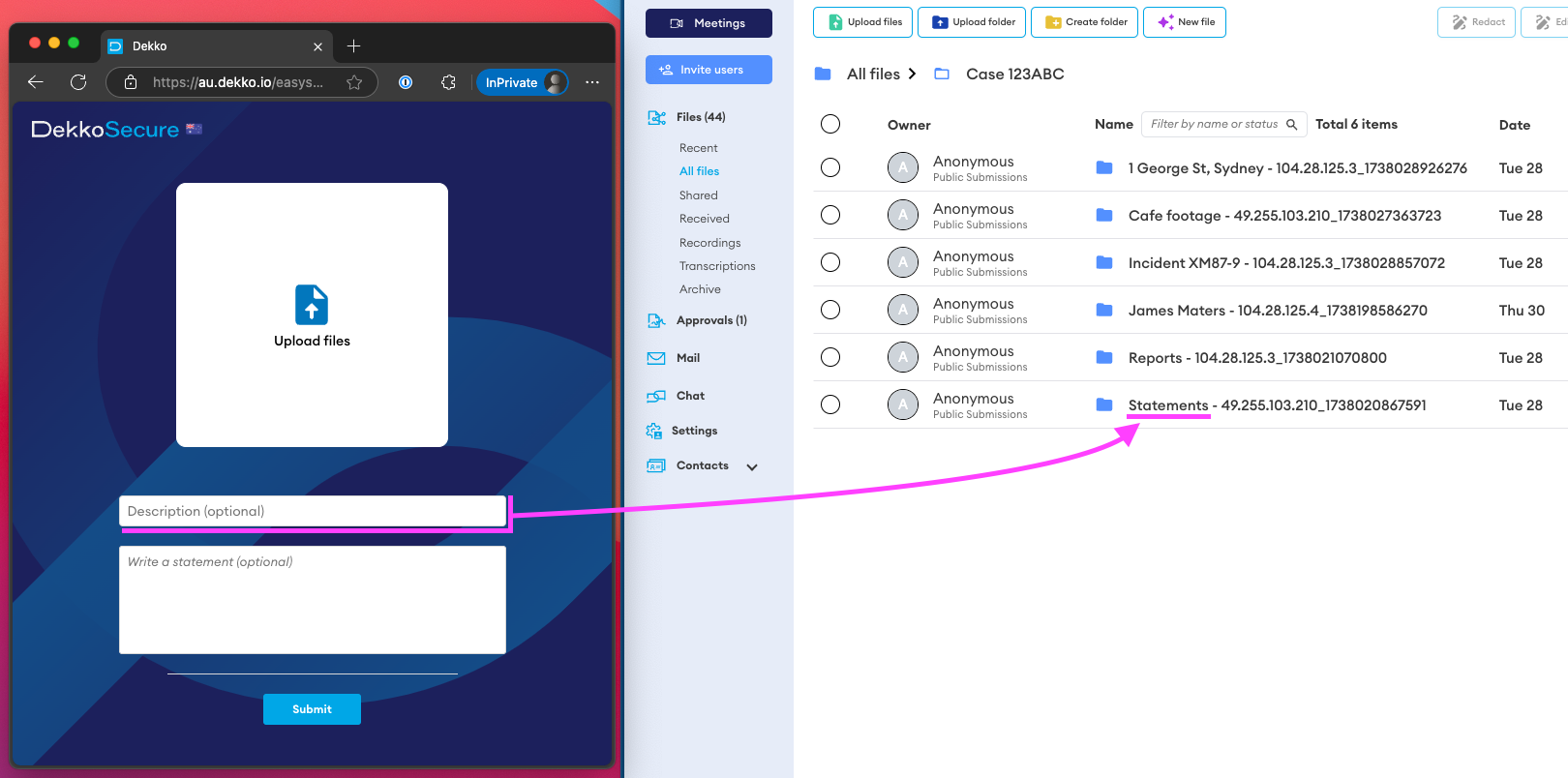Click the All files folder icon
The width and height of the screenshot is (1568, 778).
pos(823,74)
